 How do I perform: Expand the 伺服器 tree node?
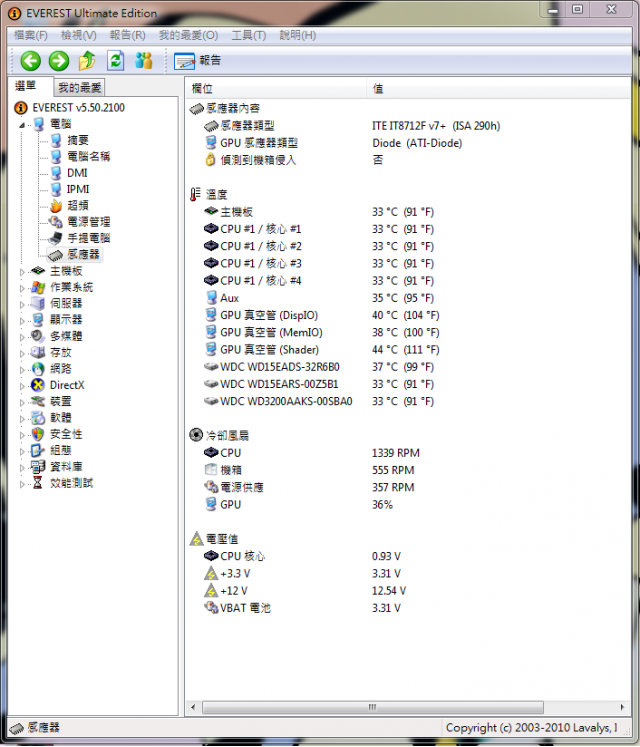(22, 304)
